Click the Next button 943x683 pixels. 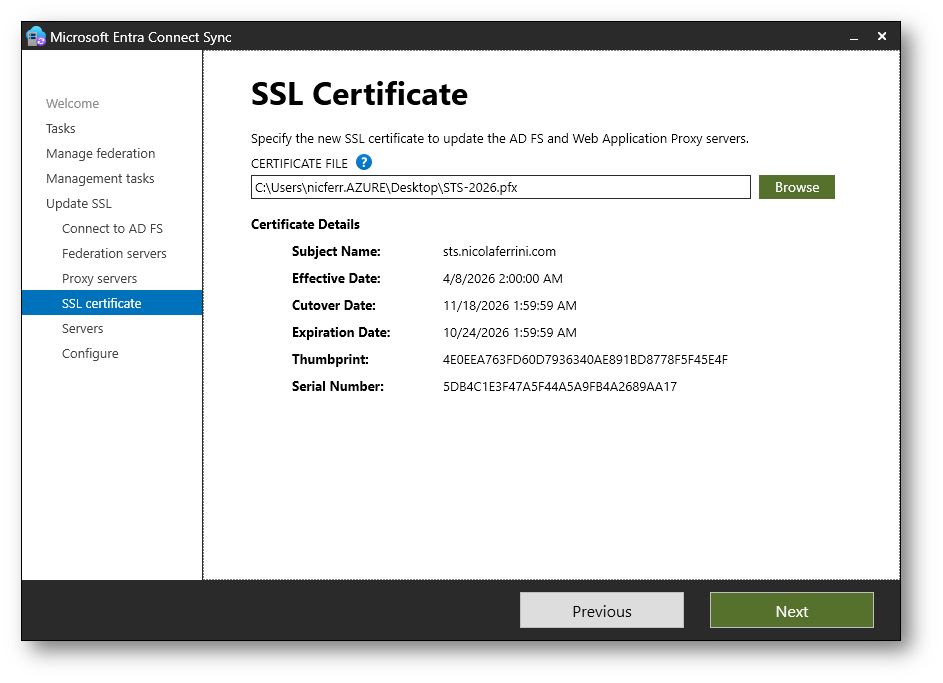pyautogui.click(x=791, y=611)
